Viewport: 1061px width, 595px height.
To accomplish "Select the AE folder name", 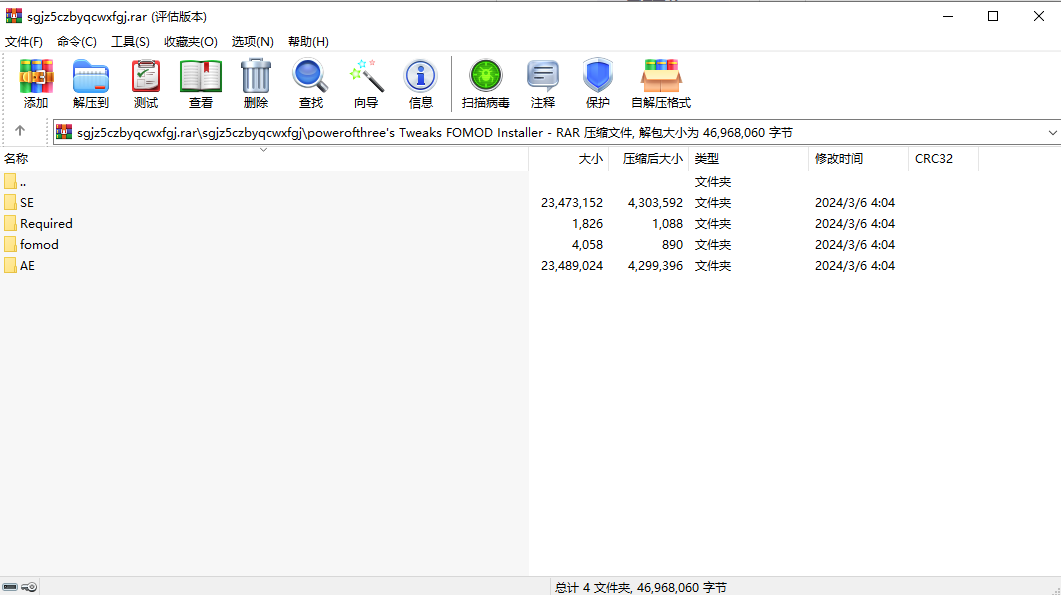I will [27, 265].
